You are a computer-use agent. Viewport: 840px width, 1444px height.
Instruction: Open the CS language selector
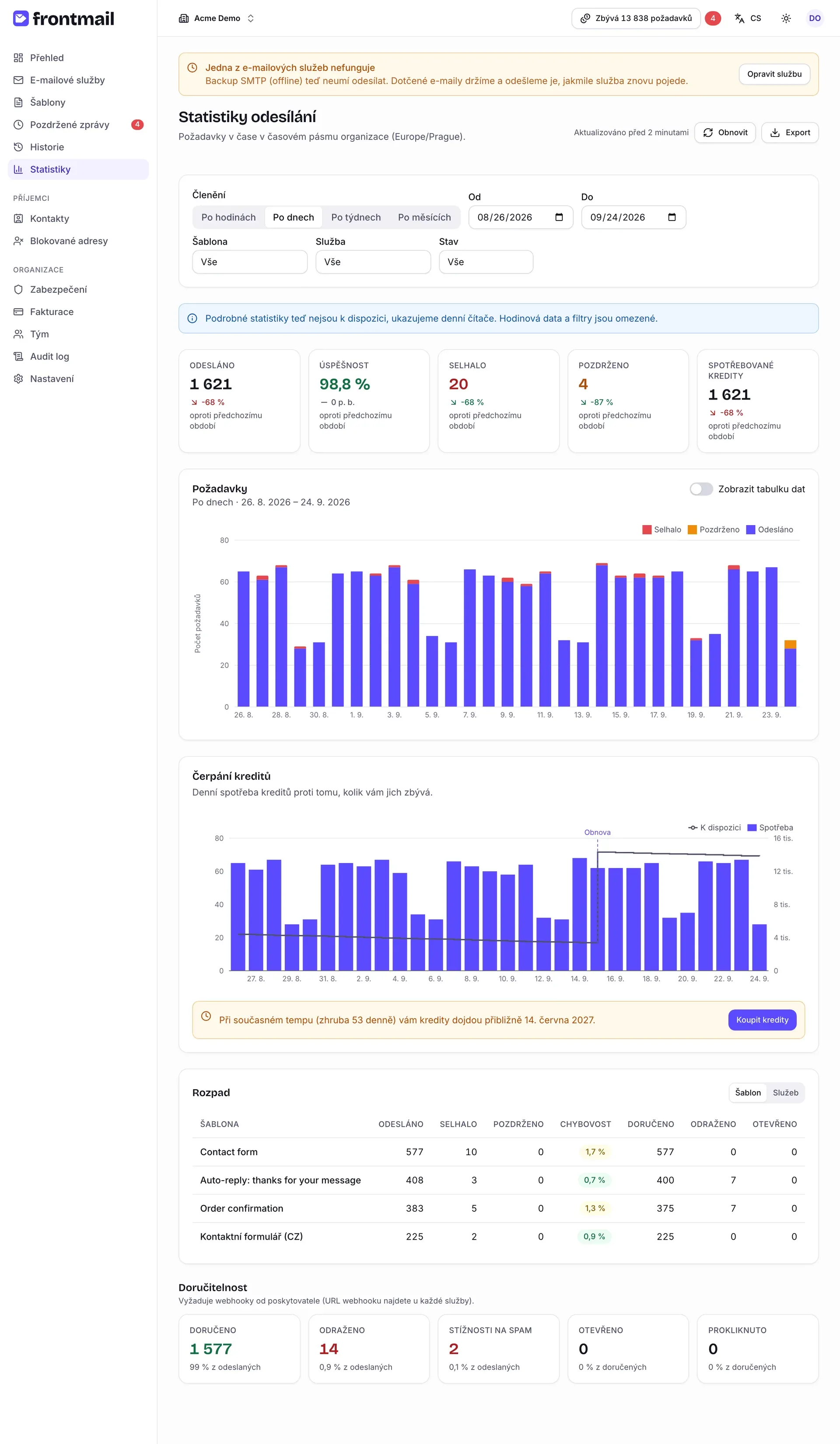point(748,18)
